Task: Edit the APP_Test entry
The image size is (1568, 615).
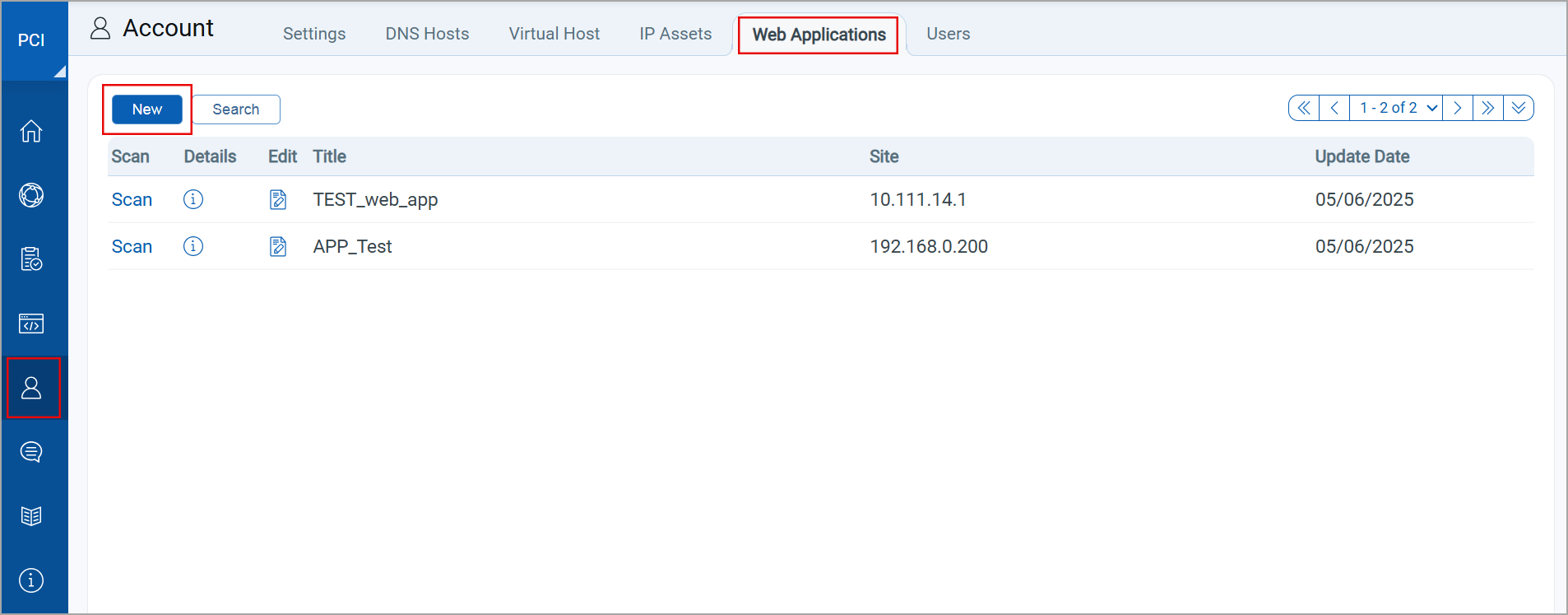Action: tap(278, 246)
